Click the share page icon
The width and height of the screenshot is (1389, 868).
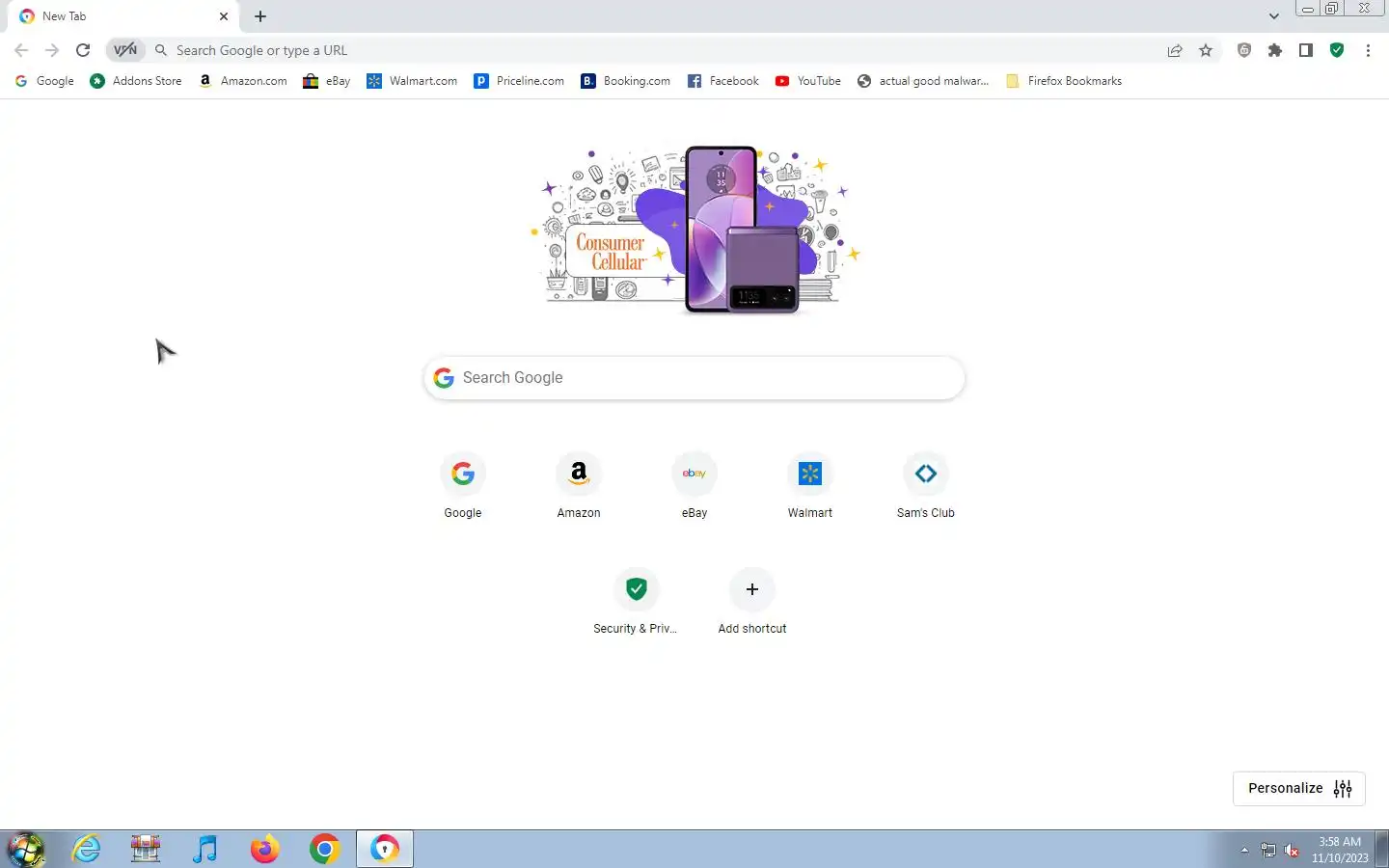click(x=1175, y=50)
